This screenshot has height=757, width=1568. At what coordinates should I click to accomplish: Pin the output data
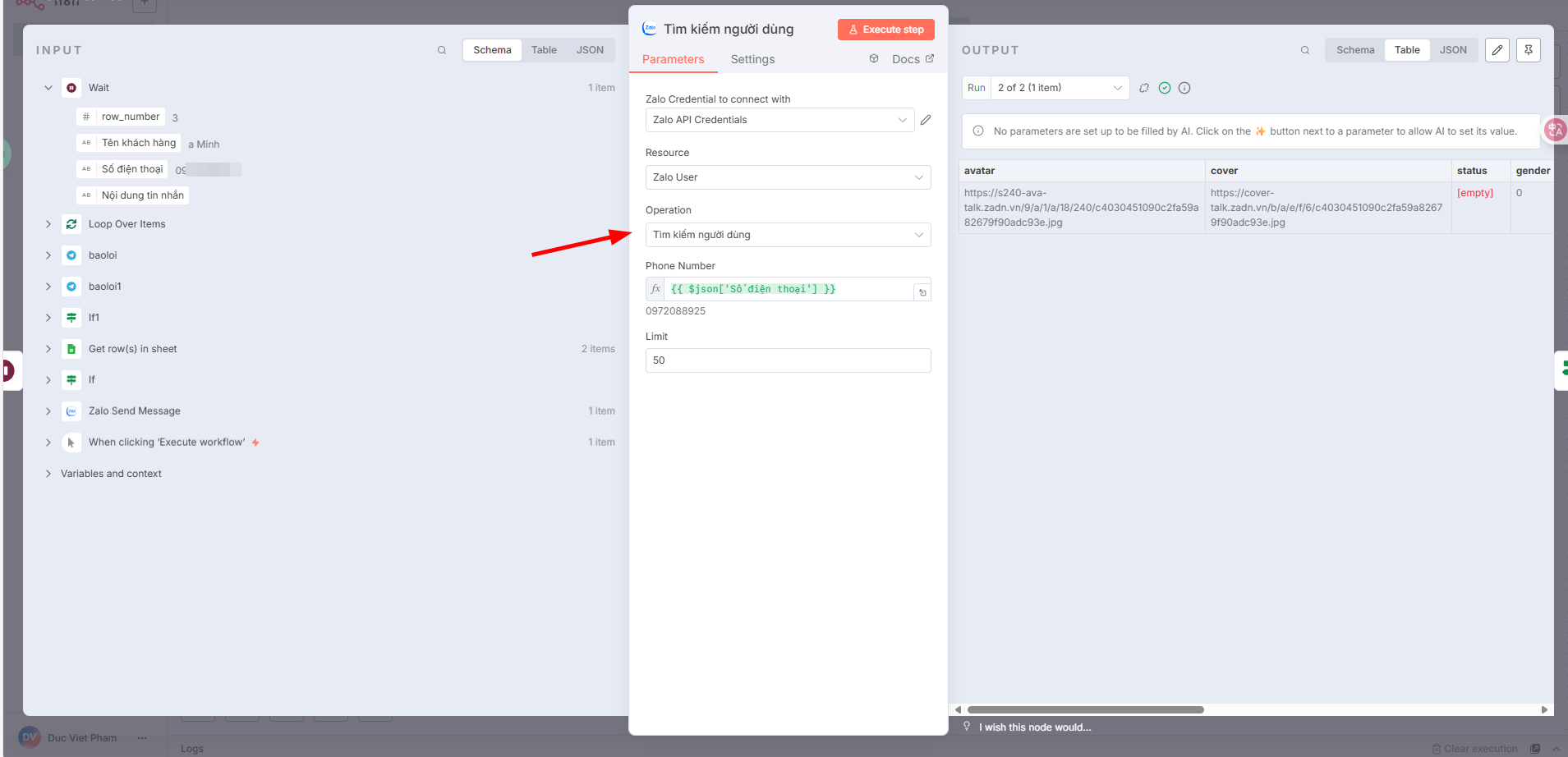(x=1529, y=50)
